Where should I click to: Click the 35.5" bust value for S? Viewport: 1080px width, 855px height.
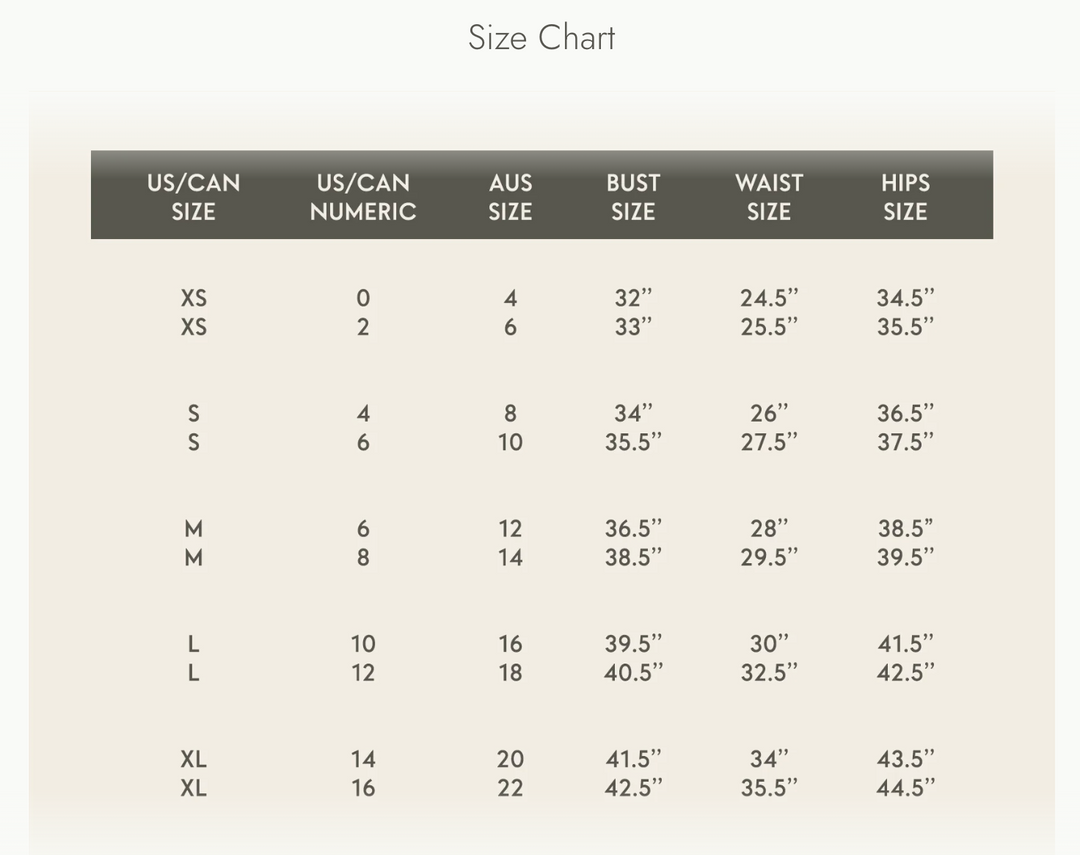coord(633,442)
